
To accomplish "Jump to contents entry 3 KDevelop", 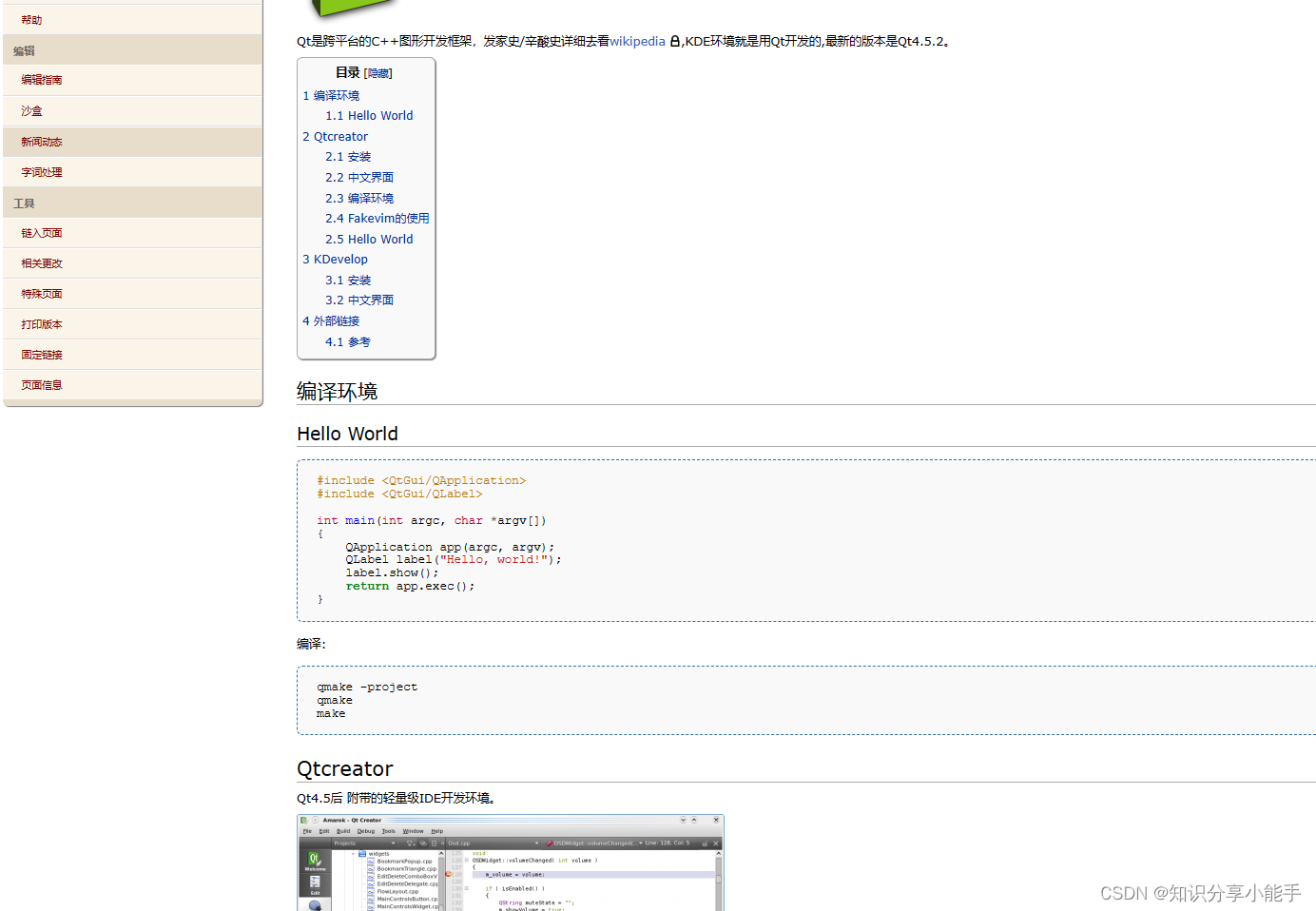I will (x=335, y=260).
